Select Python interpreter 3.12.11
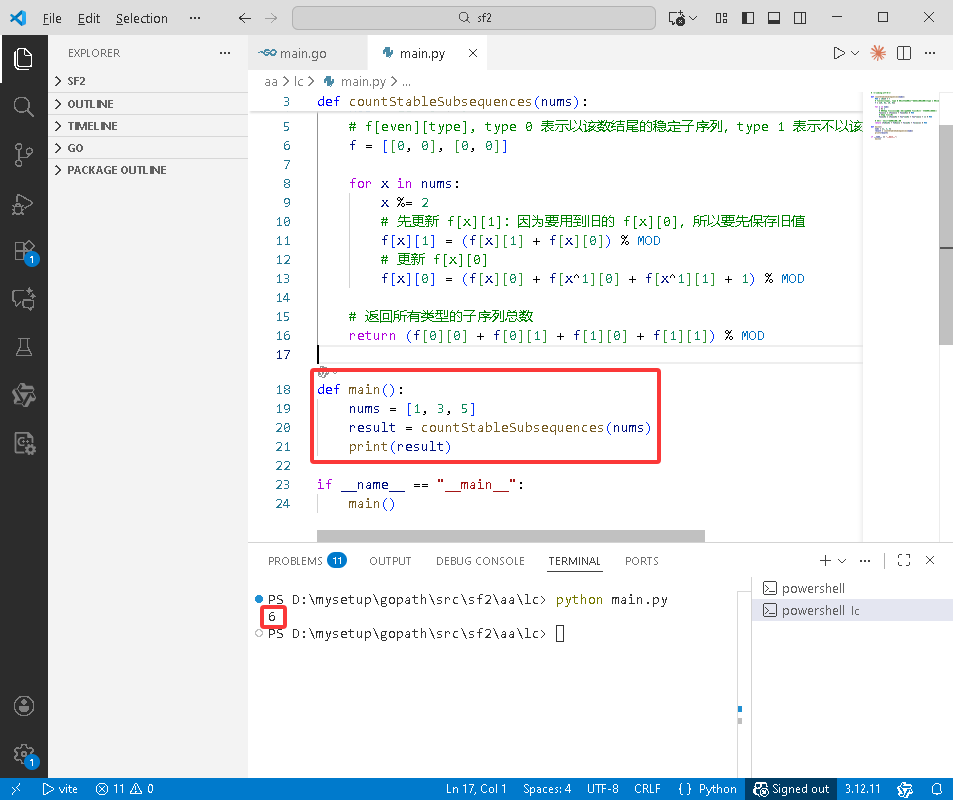Viewport: 953px width, 800px height. 862,789
